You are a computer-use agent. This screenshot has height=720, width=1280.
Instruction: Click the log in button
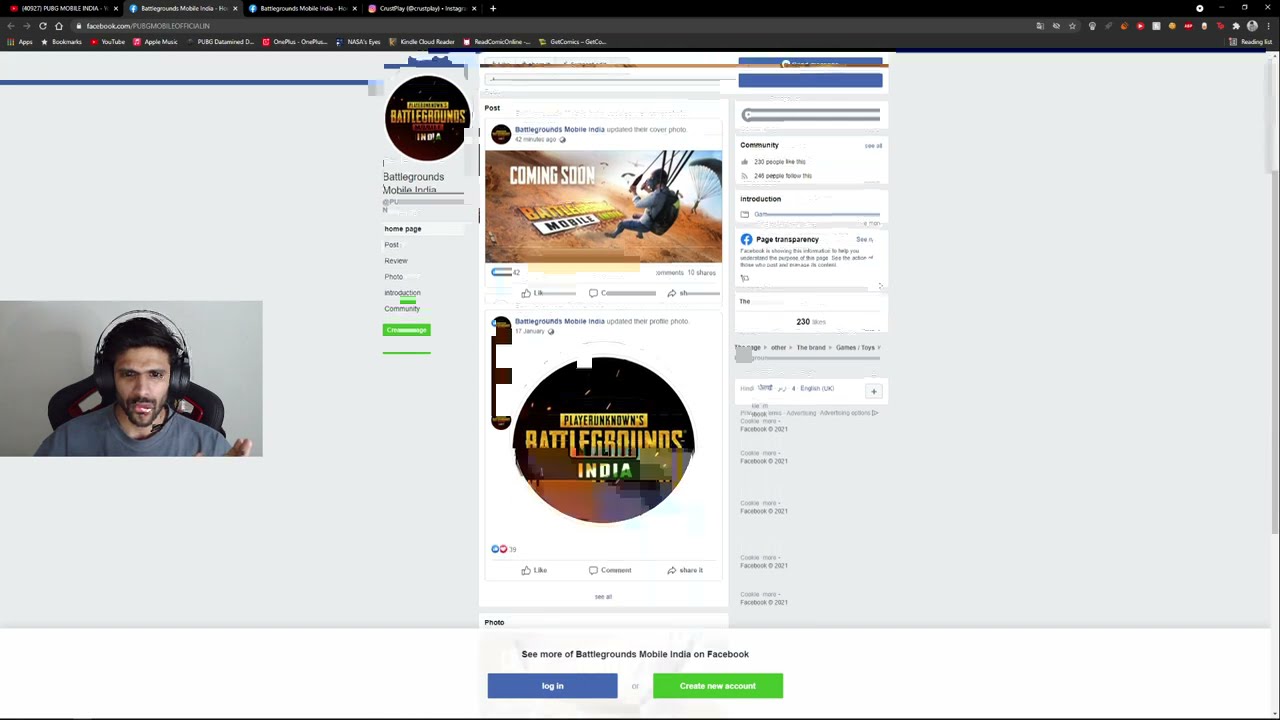tap(552, 686)
